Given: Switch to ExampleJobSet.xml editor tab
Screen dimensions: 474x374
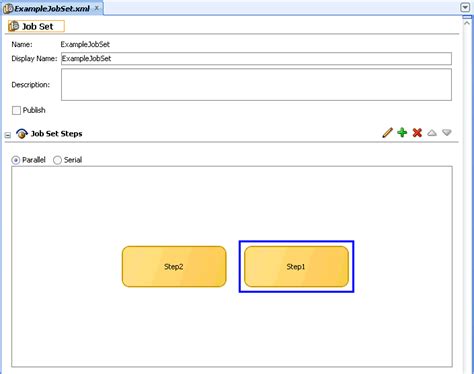Looking at the screenshot, I should (52, 9).
